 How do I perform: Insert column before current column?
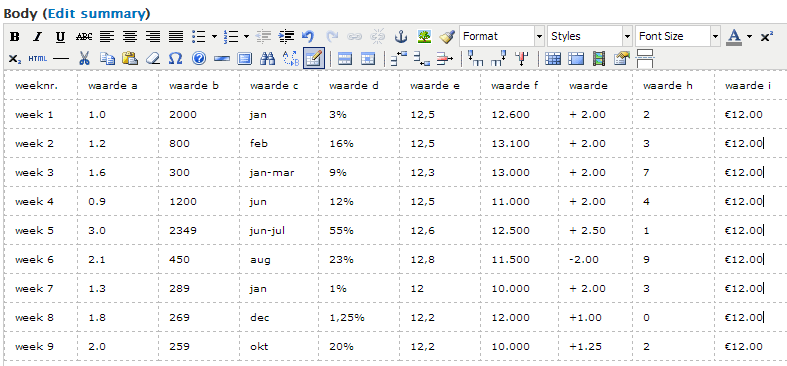475,59
